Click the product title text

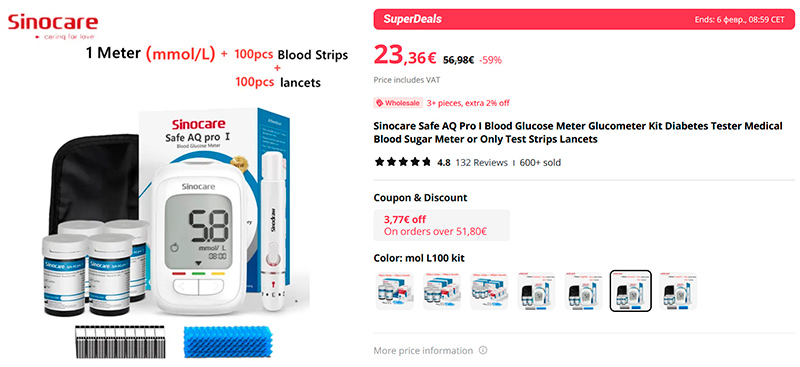point(578,133)
